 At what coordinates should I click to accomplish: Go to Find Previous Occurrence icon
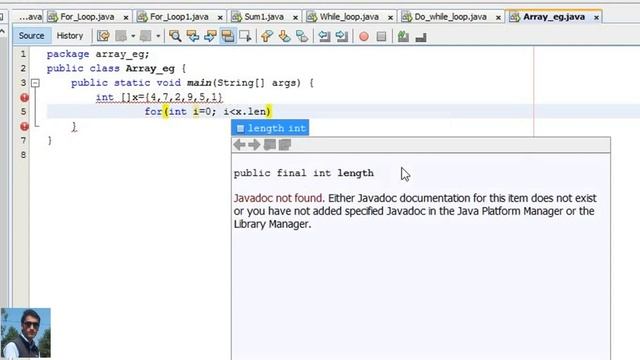[193, 36]
